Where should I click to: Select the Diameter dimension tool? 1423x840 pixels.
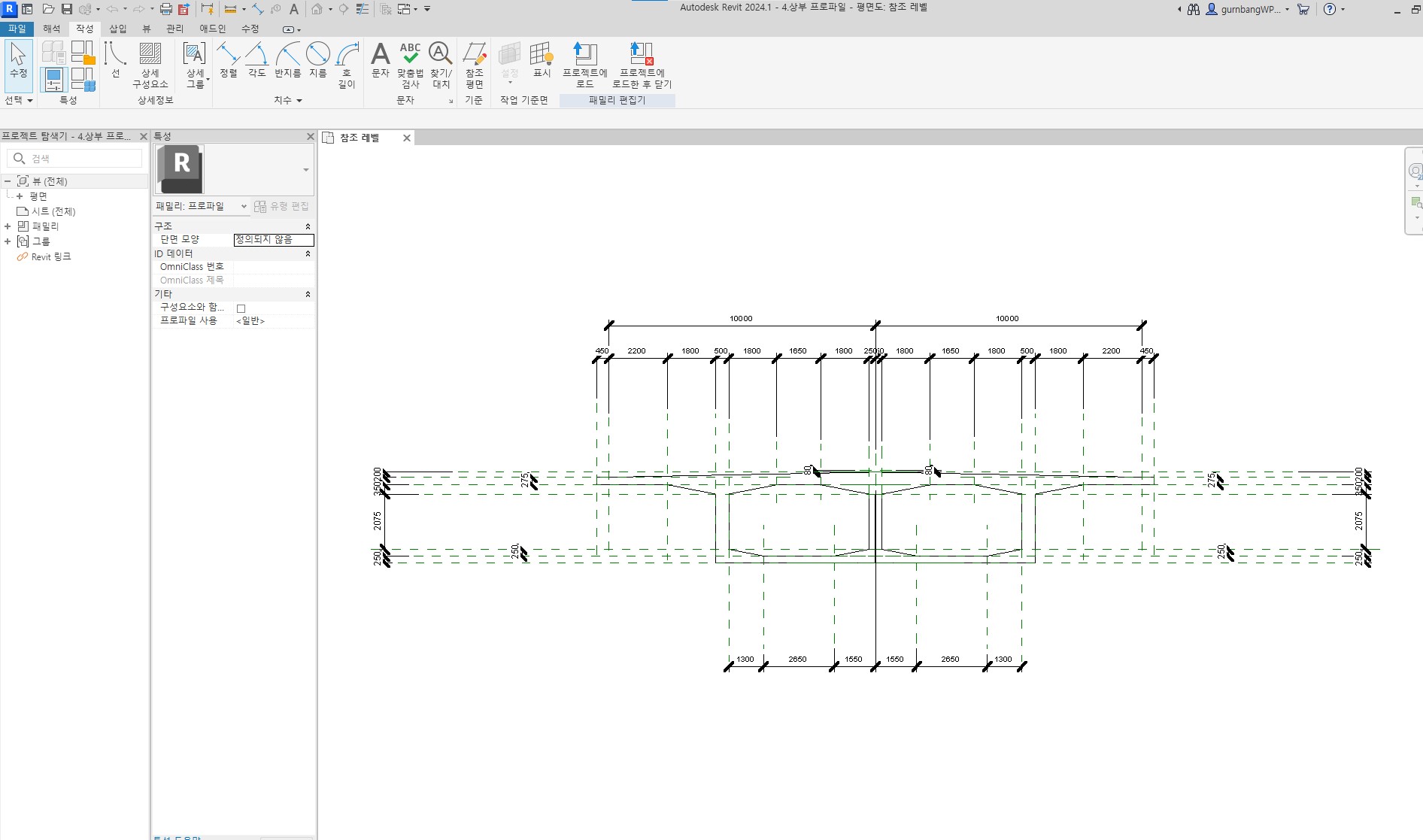[x=317, y=60]
